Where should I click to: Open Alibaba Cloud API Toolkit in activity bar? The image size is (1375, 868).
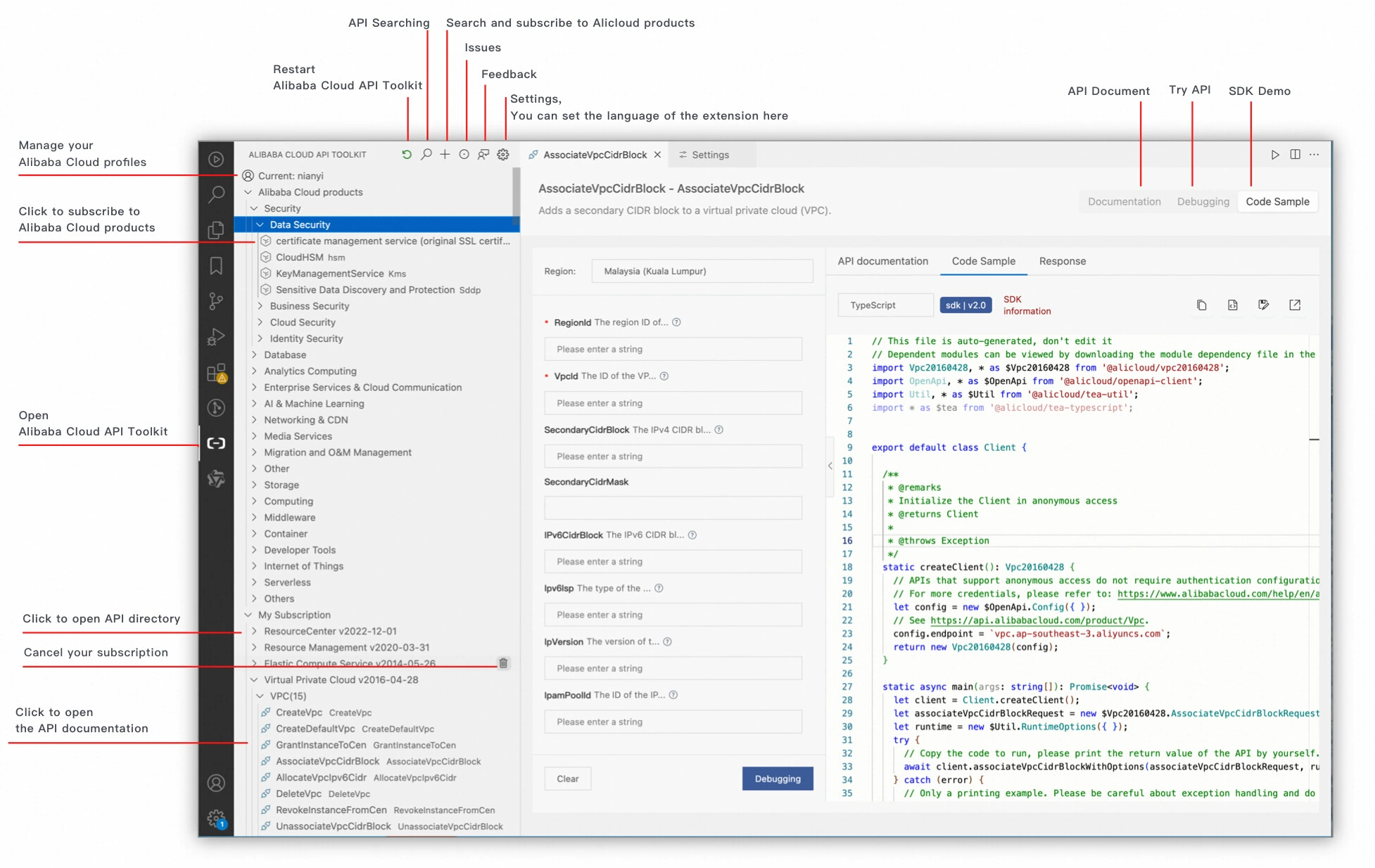point(216,443)
